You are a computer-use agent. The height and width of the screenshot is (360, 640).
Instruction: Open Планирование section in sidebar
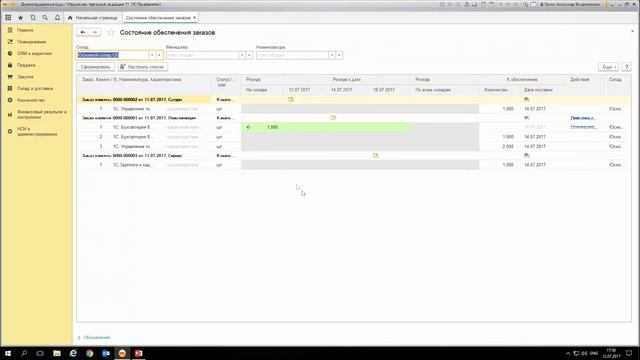31,42
